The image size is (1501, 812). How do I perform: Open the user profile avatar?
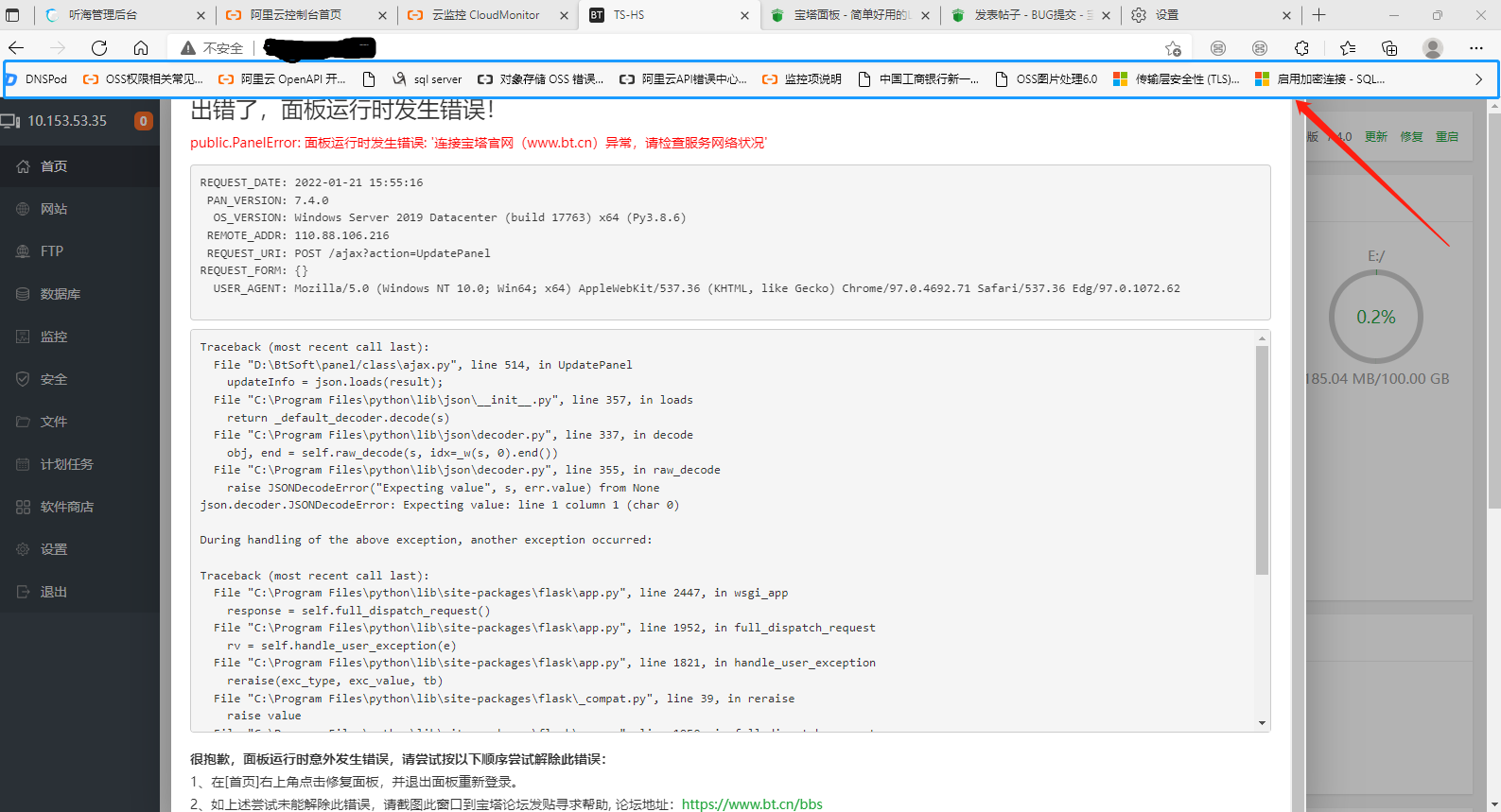[x=1433, y=48]
